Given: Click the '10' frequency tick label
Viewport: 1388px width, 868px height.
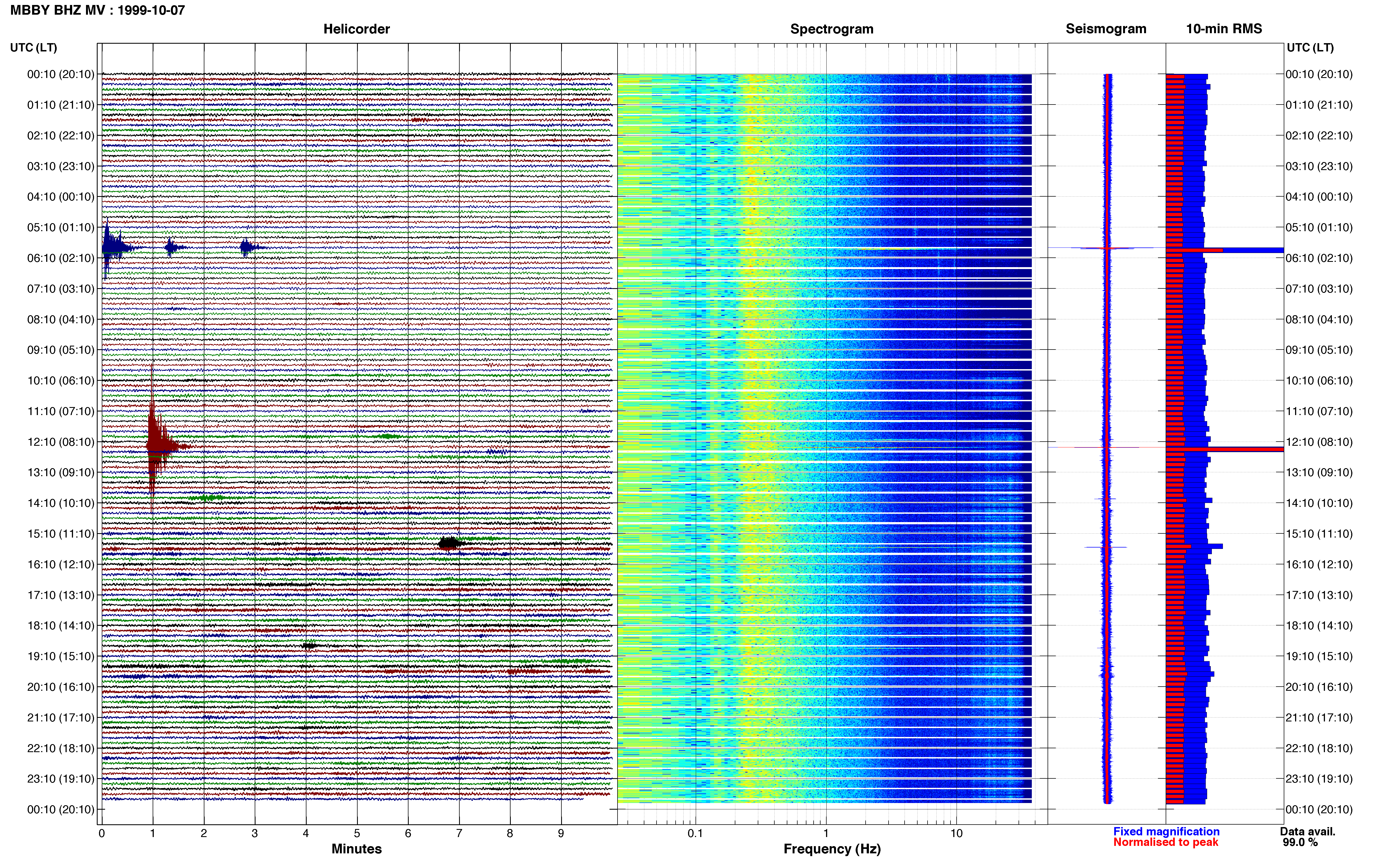Looking at the screenshot, I should point(956,833).
